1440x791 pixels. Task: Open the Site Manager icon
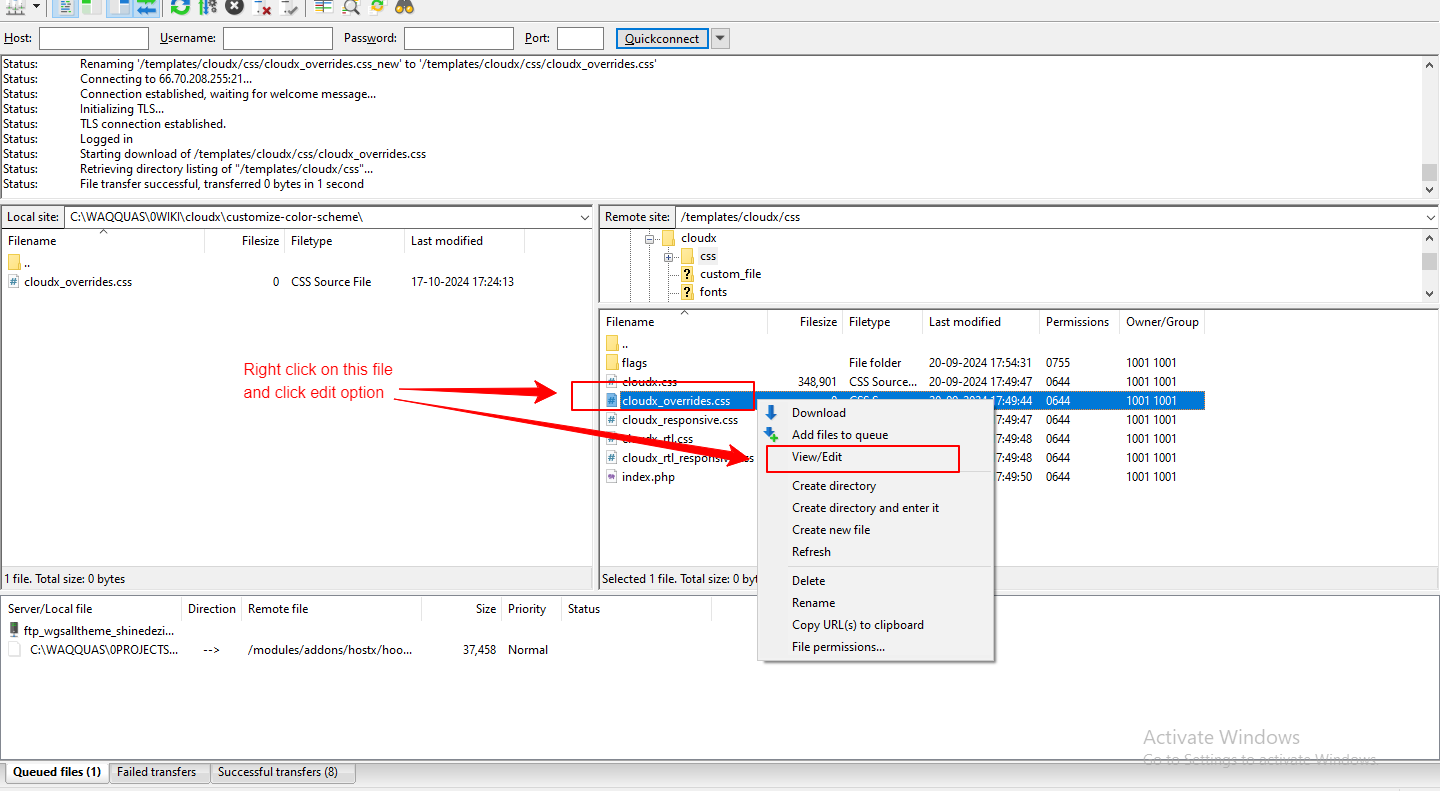pos(16,7)
